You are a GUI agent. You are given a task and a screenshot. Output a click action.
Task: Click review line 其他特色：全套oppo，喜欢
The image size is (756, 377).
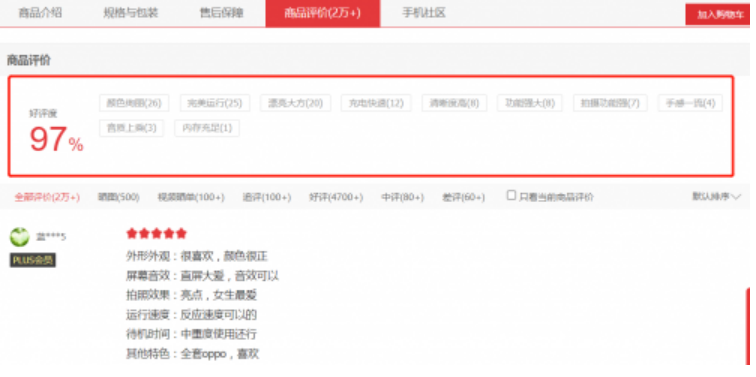(x=193, y=354)
